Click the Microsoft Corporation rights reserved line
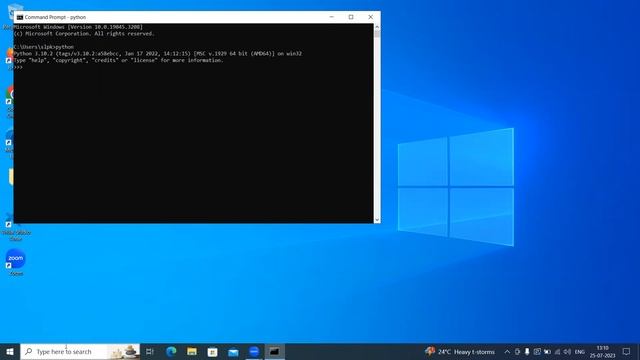Screen dimensions: 640x360 tap(84, 33)
